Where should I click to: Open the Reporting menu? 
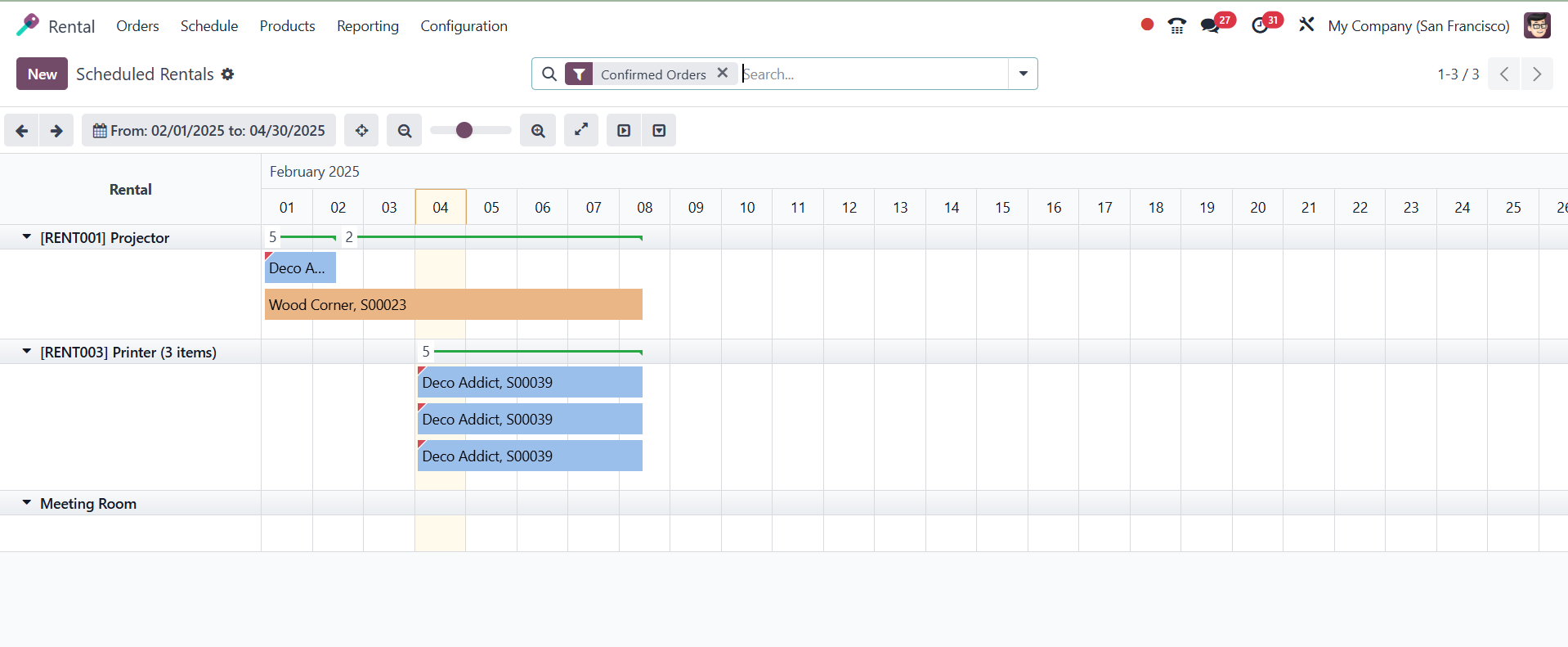[368, 26]
